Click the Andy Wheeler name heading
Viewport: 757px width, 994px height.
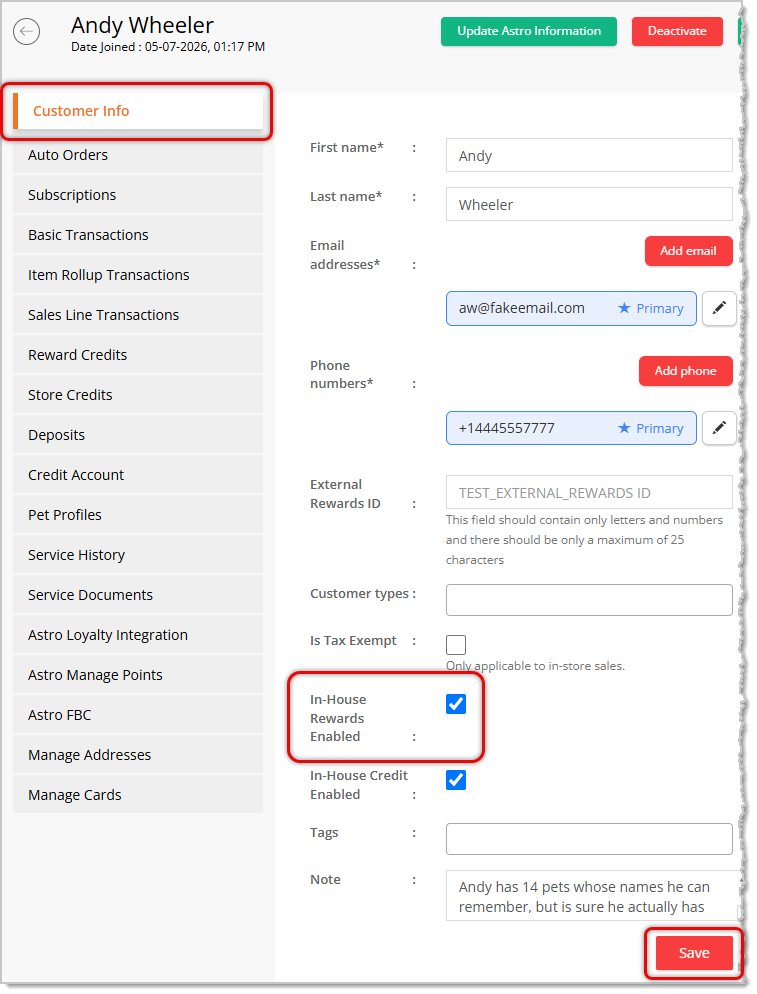pos(142,25)
